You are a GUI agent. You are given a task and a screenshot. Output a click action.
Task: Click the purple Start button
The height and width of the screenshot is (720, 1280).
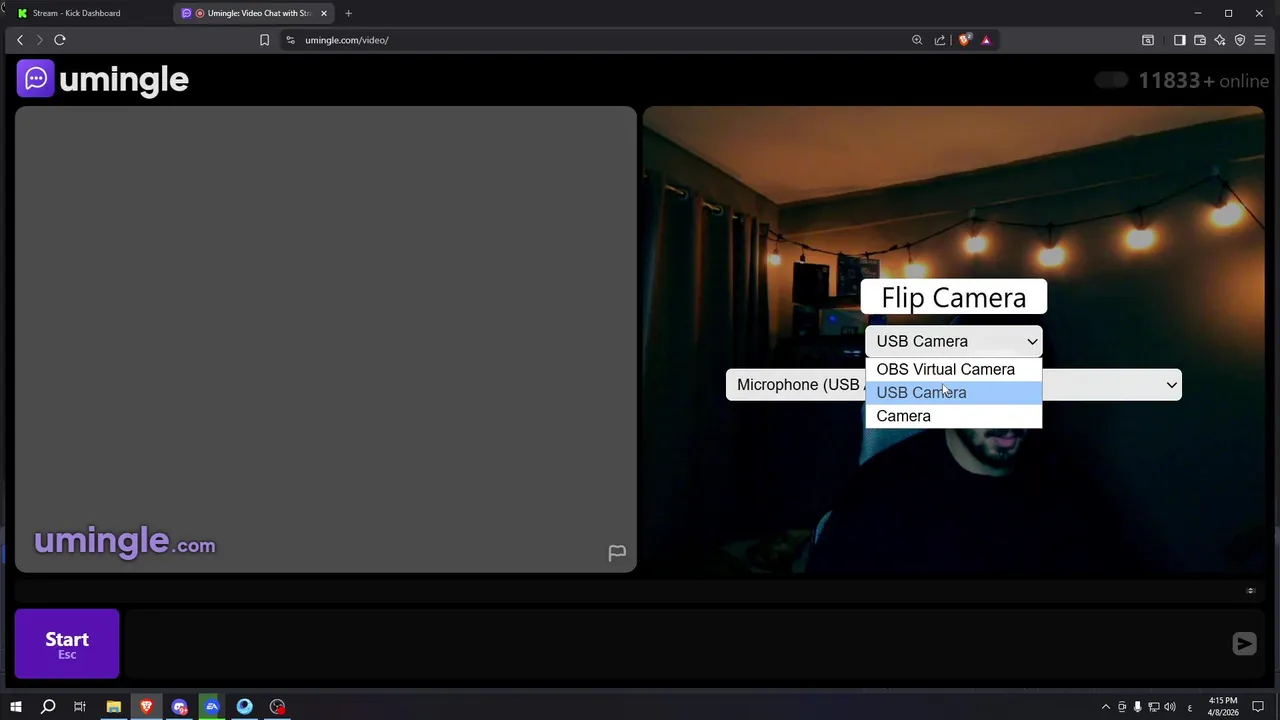pyautogui.click(x=67, y=644)
